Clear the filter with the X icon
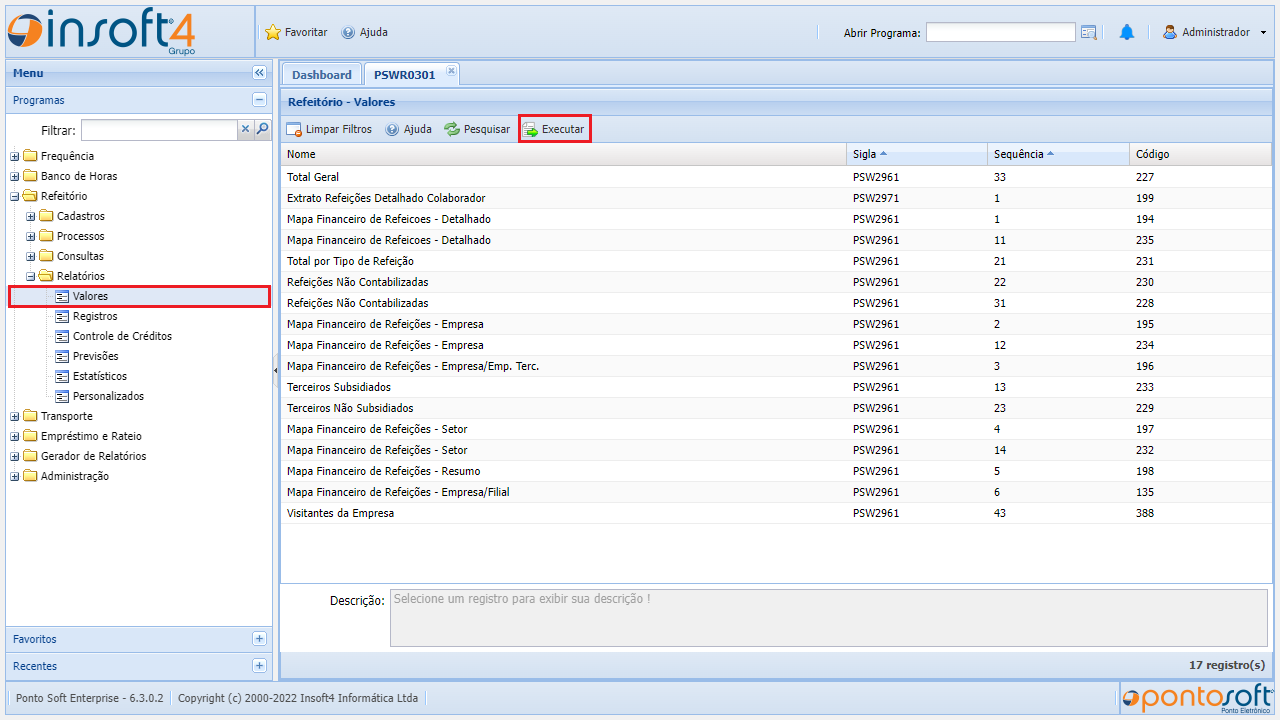 tap(245, 129)
